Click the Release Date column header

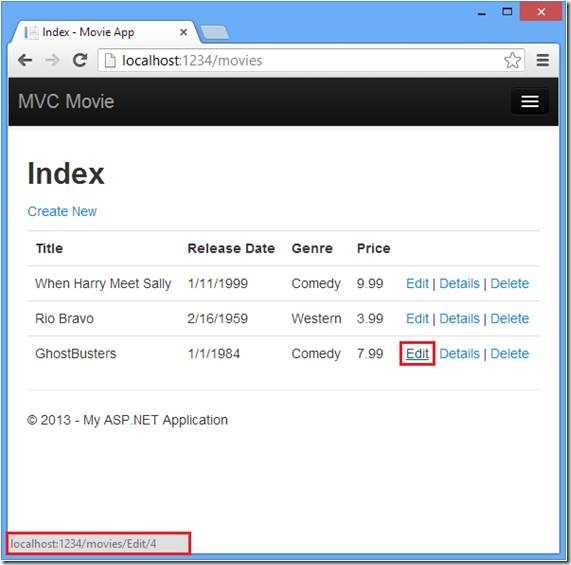click(x=231, y=249)
